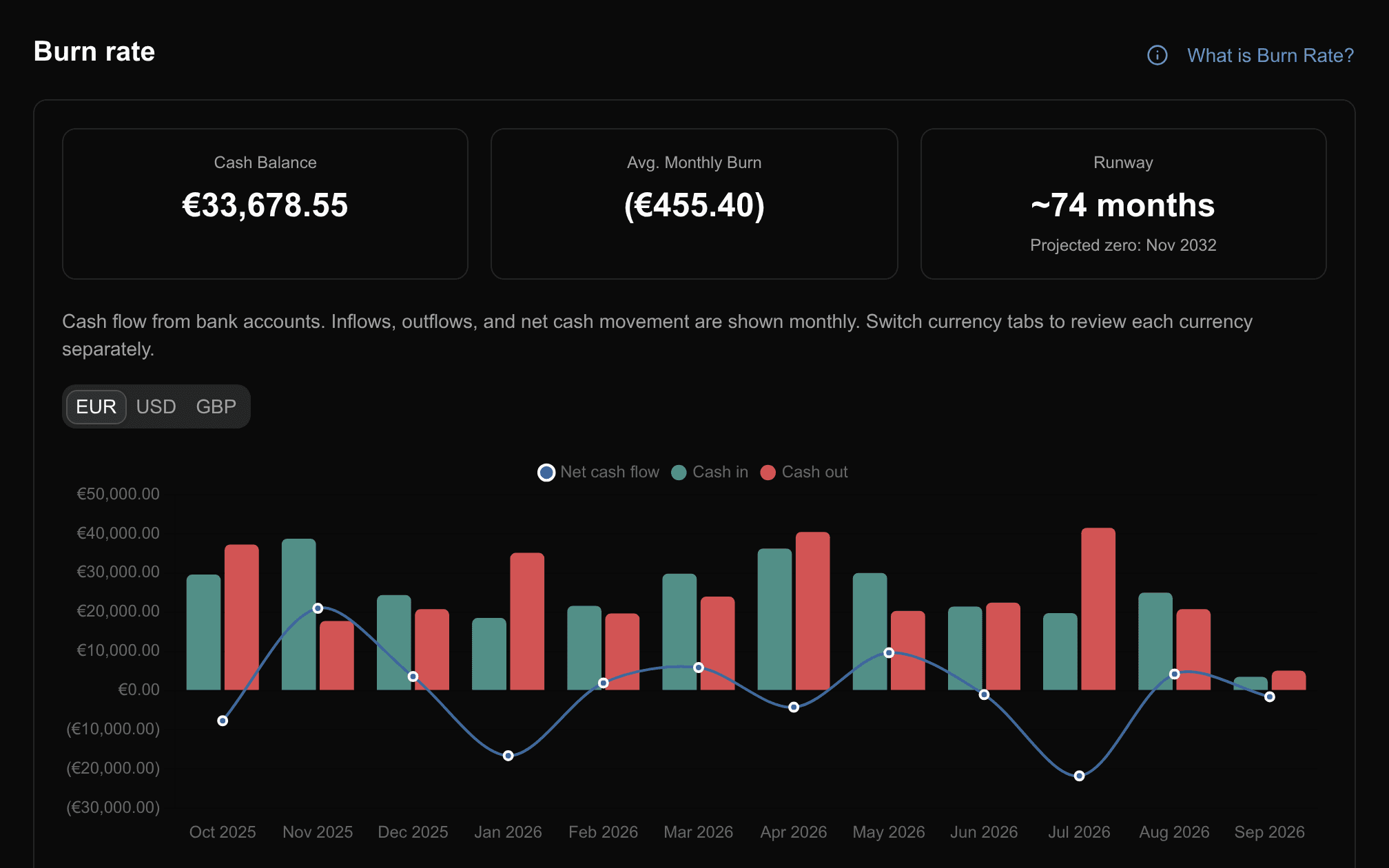Click the Sep 2026 teal cash in bar
Viewport: 1389px width, 868px height.
[x=1251, y=683]
